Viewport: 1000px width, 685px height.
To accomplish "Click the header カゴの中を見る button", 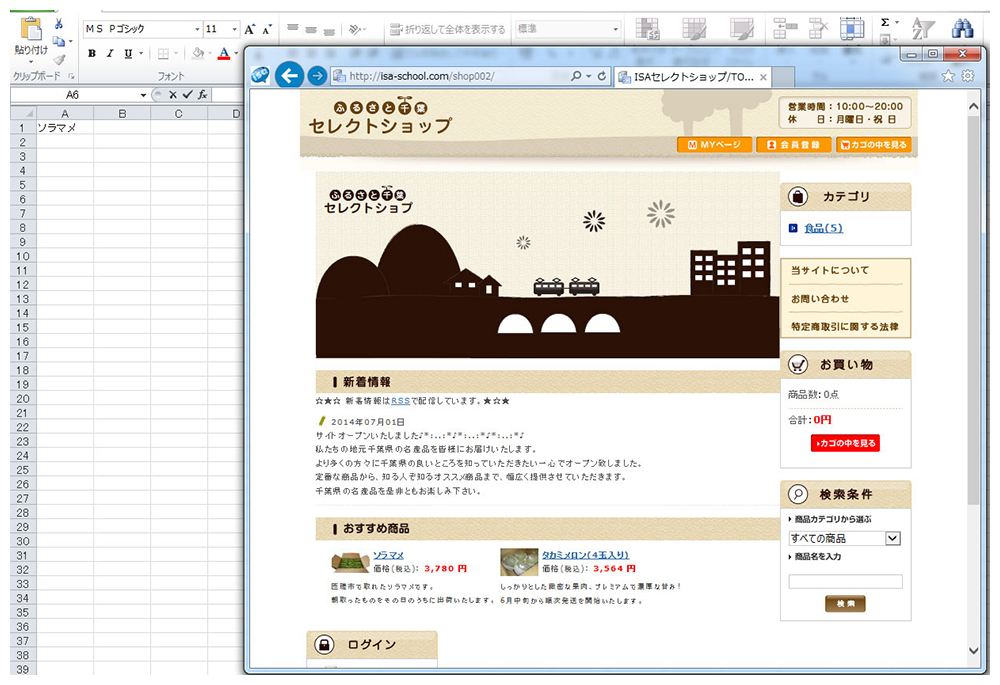I will 873,145.
